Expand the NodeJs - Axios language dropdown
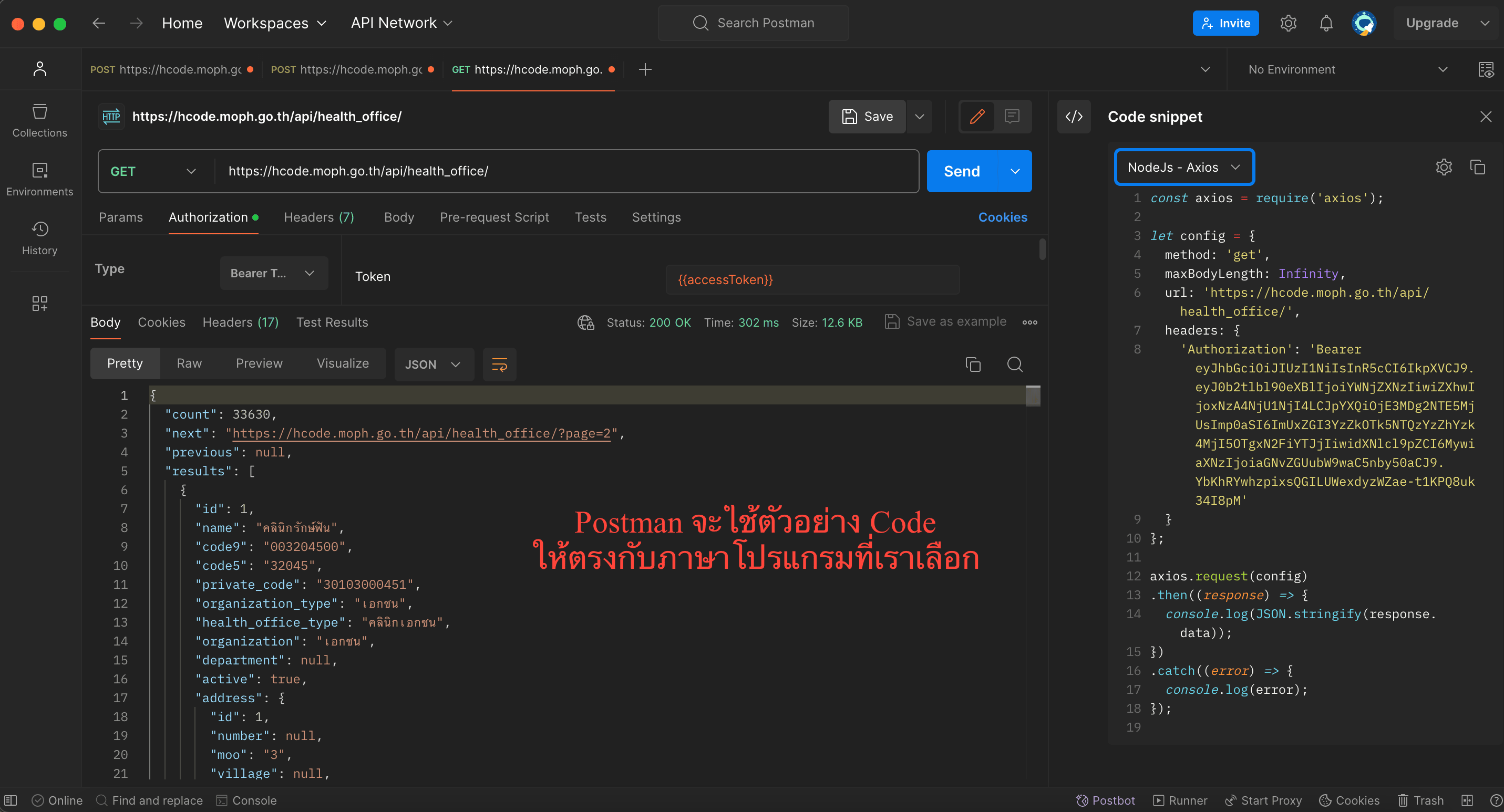1504x812 pixels. 1183,168
